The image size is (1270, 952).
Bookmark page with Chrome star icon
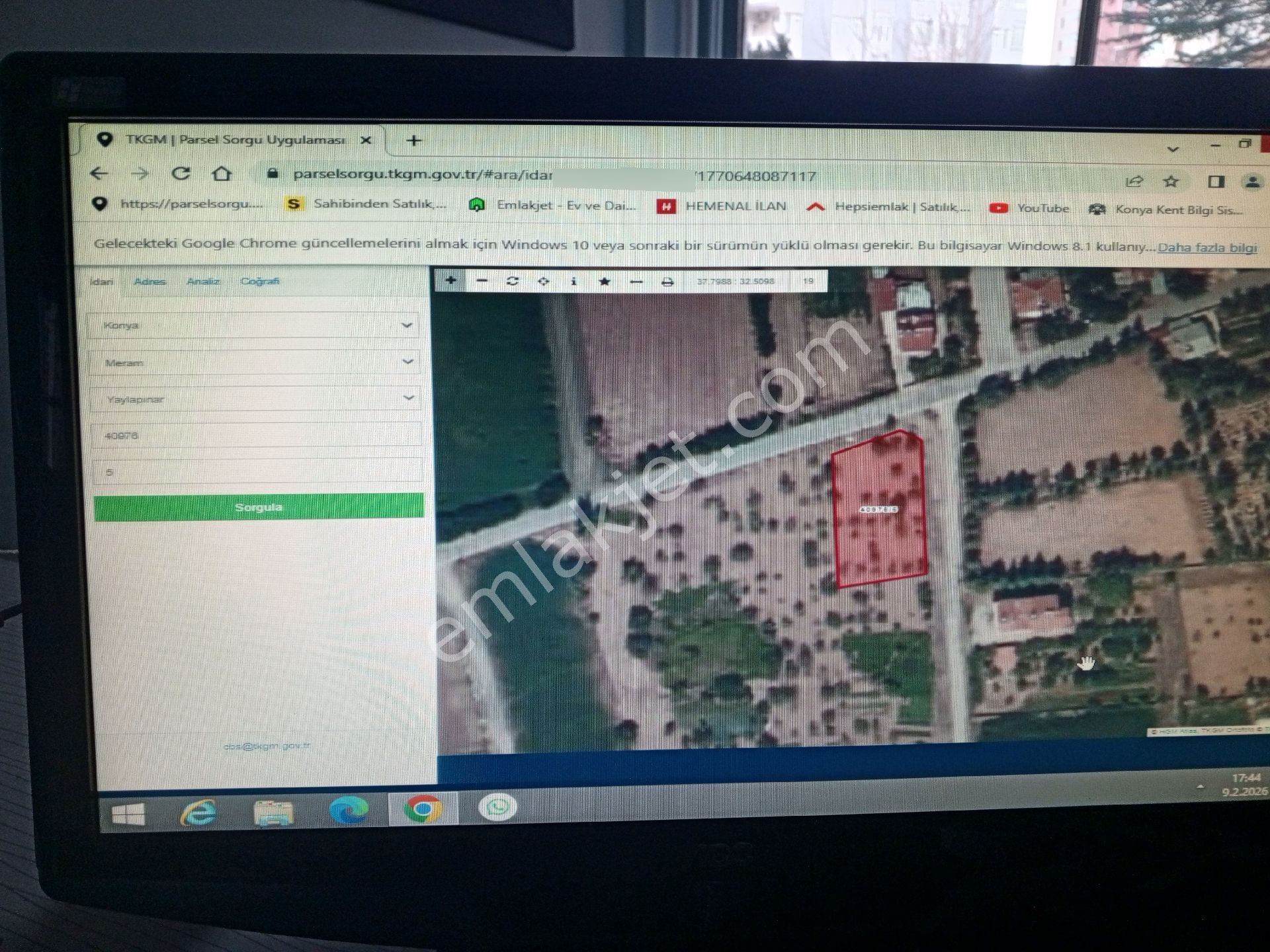coord(1171,181)
